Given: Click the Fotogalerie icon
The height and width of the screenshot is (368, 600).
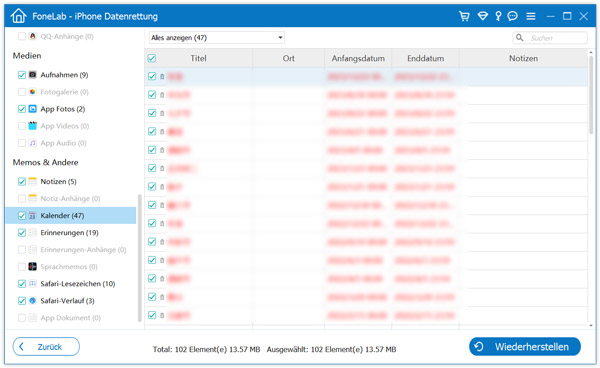Looking at the screenshot, I should [x=33, y=92].
